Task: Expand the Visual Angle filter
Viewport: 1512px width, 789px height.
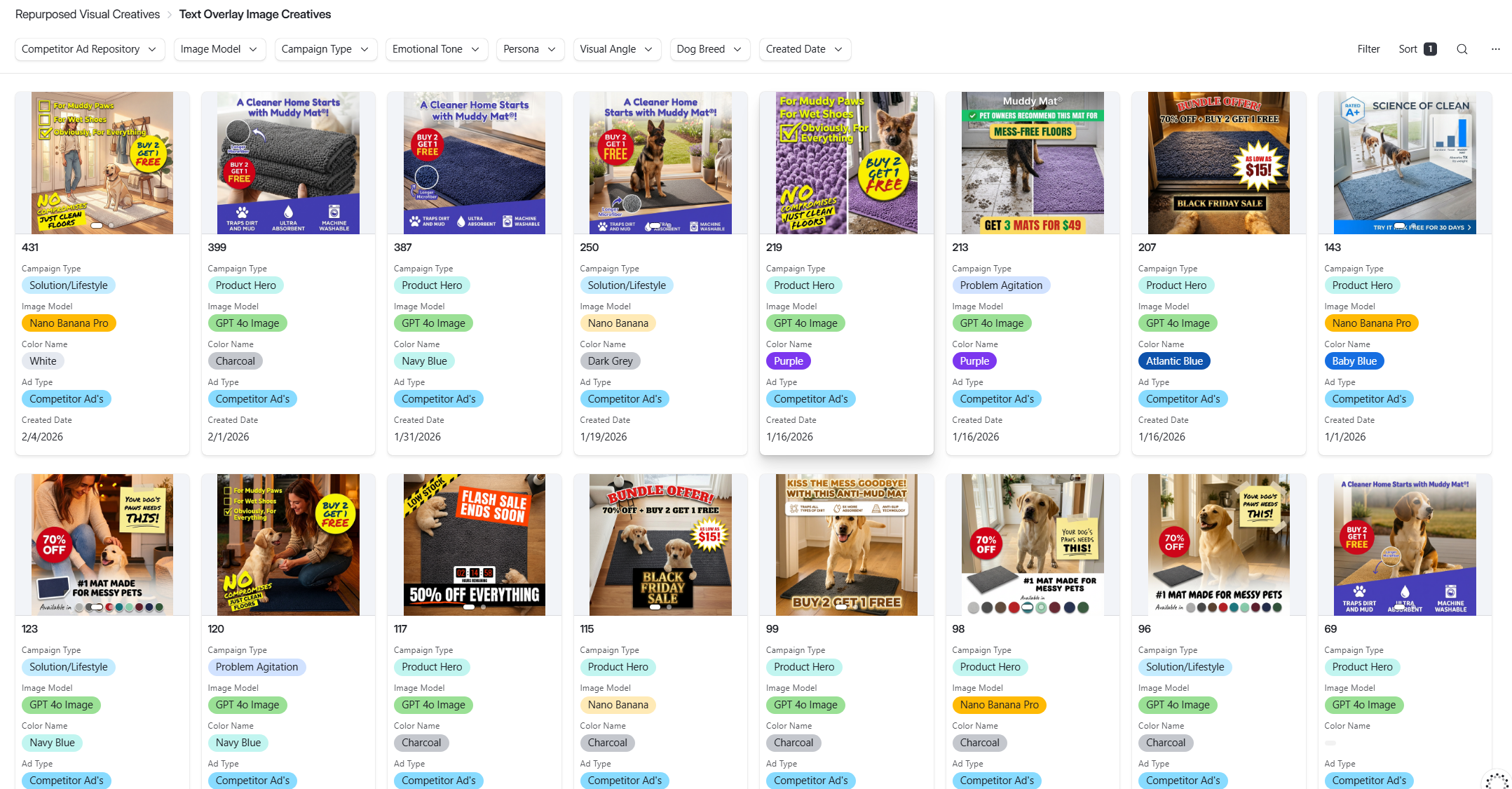Action: pos(617,49)
